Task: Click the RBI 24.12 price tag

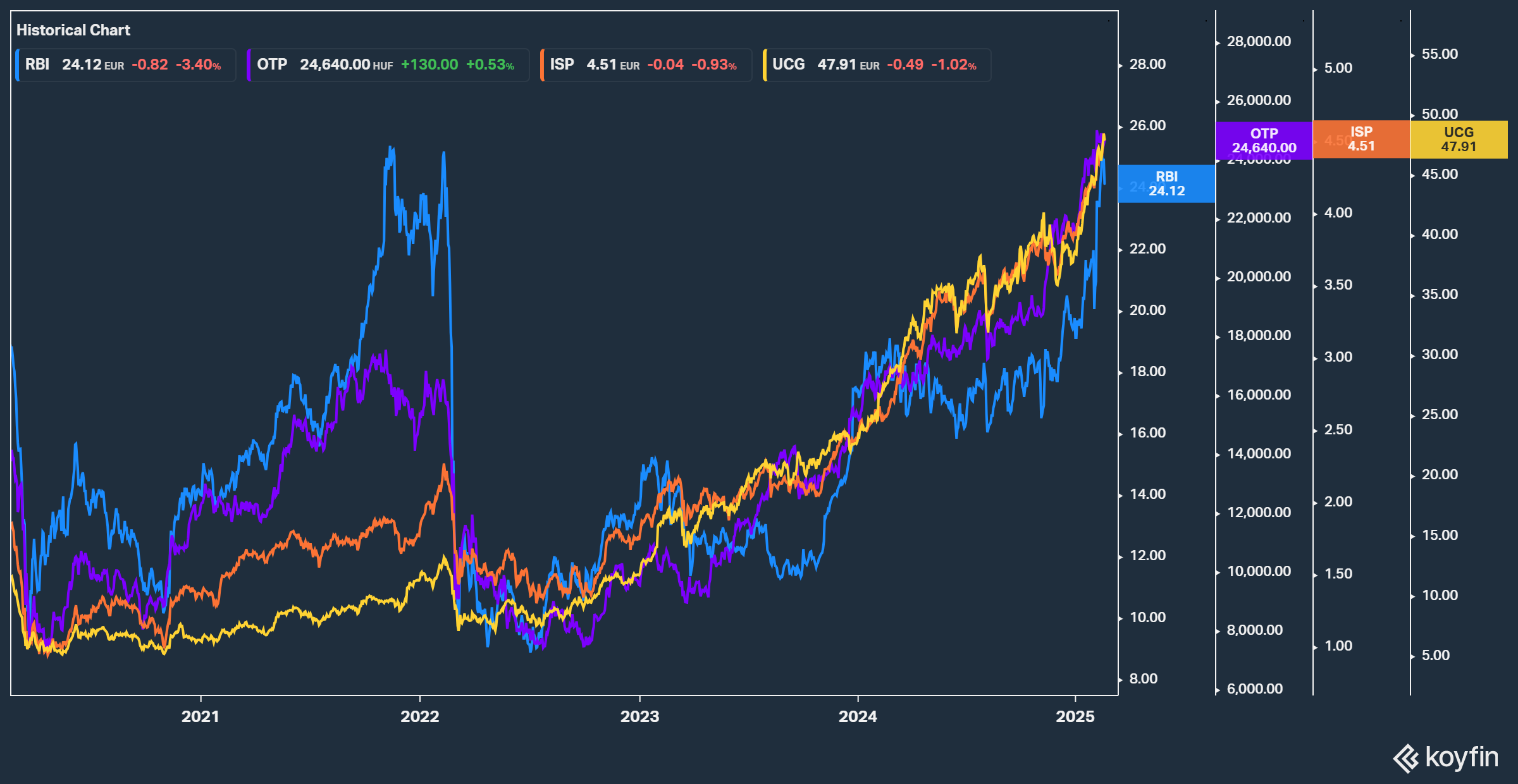Action: click(1166, 184)
